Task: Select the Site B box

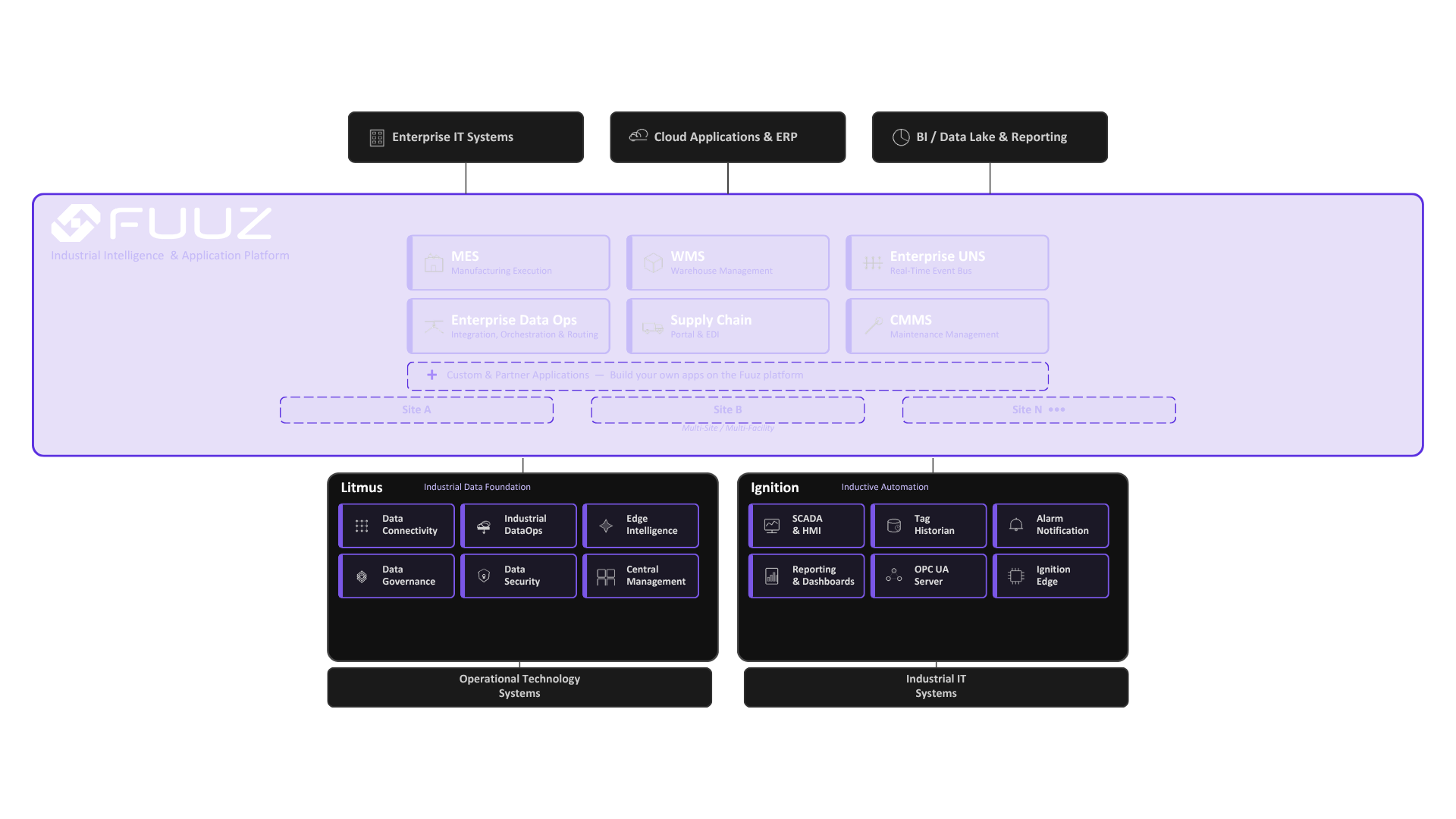Action: (x=728, y=410)
